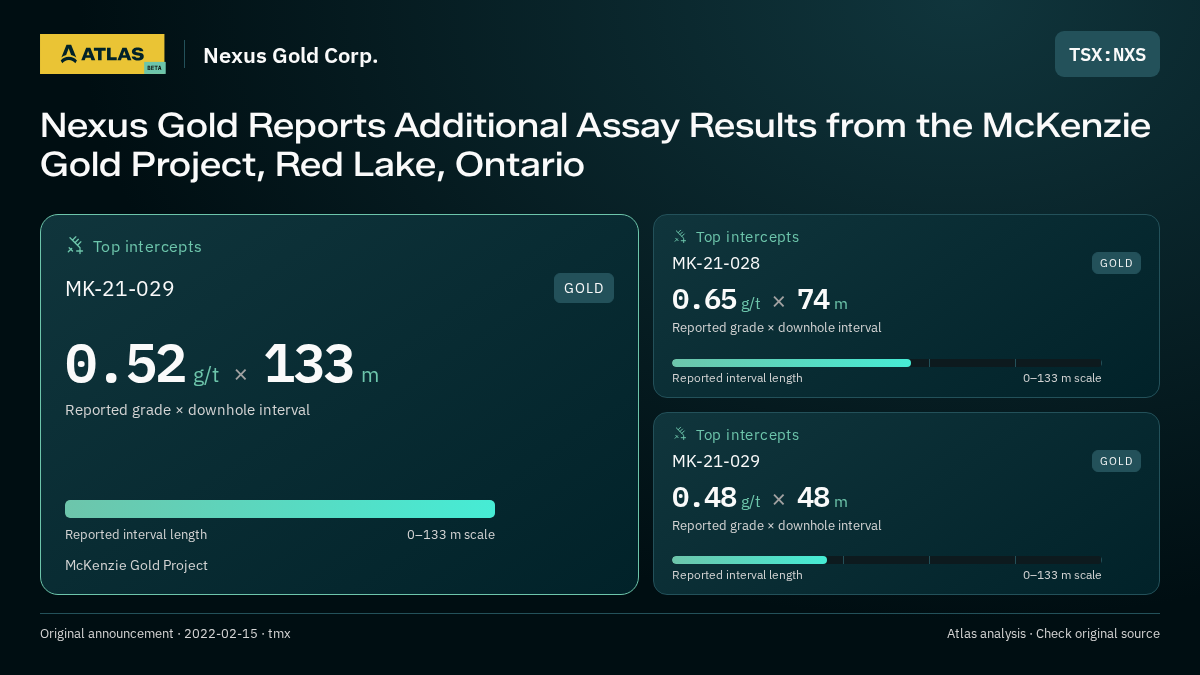Click the 48 m interval length bar
The height and width of the screenshot is (675, 1200).
(x=887, y=560)
